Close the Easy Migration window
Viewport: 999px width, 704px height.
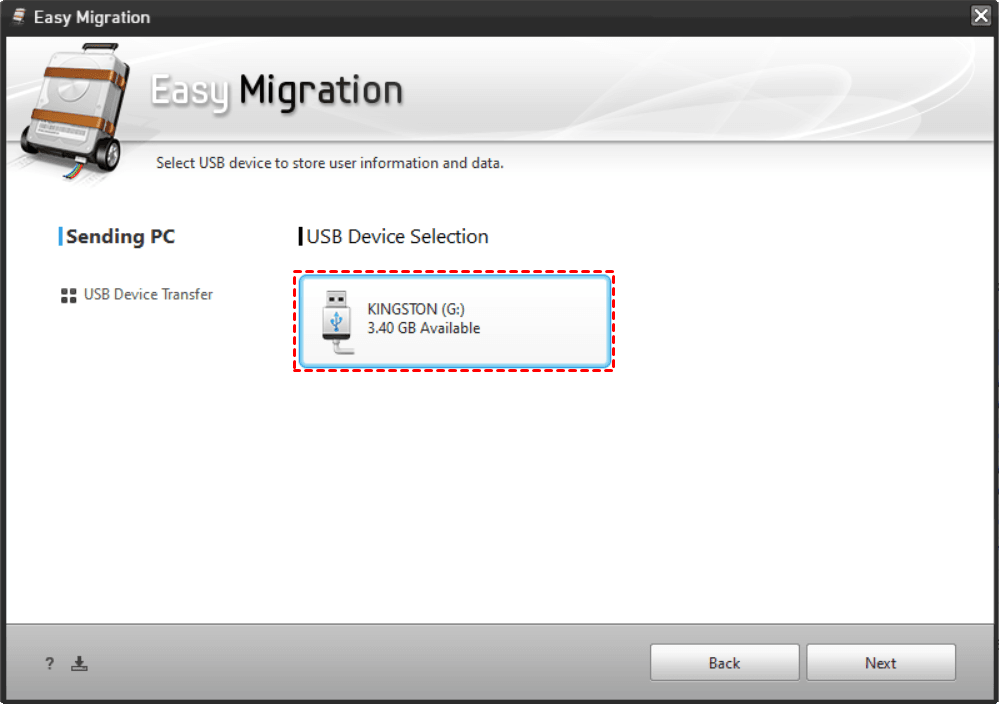tap(980, 16)
